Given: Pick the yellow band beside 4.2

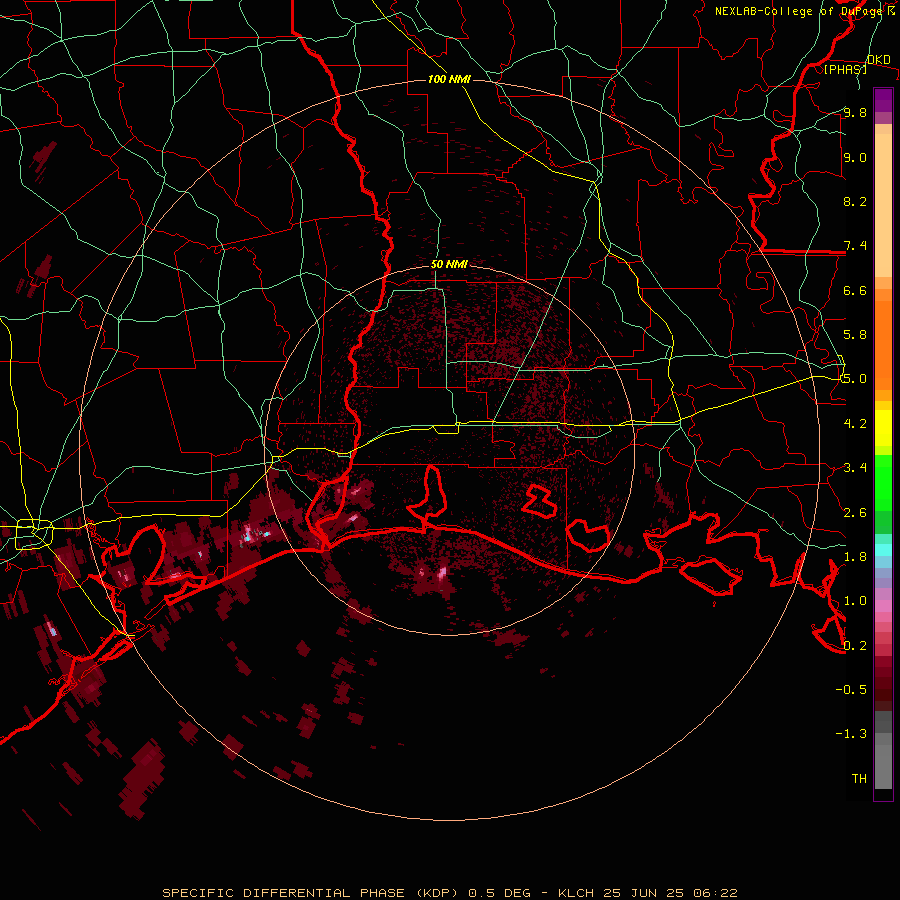Looking at the screenshot, I should 883,428.
